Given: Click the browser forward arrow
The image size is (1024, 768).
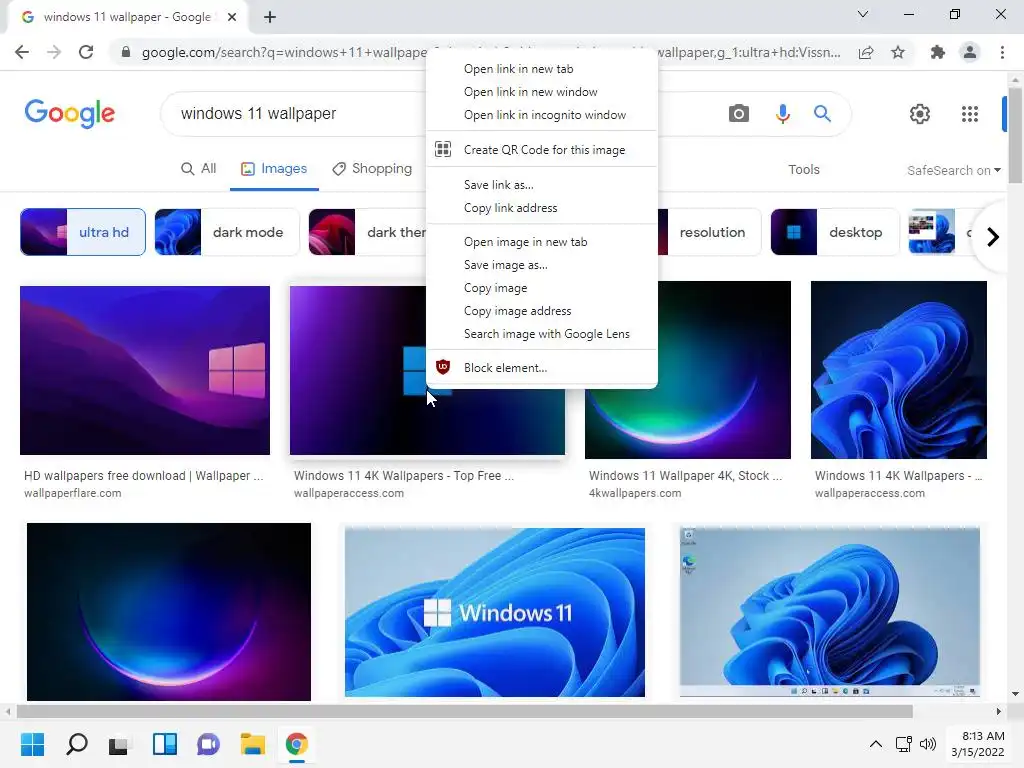Looking at the screenshot, I should [54, 52].
